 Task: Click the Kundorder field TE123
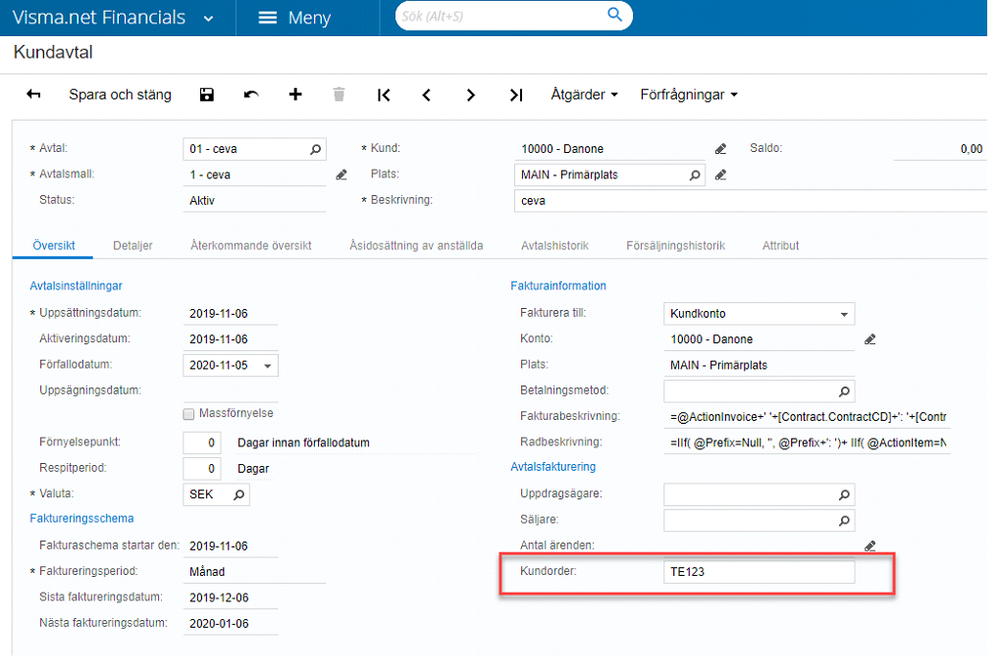pos(759,572)
